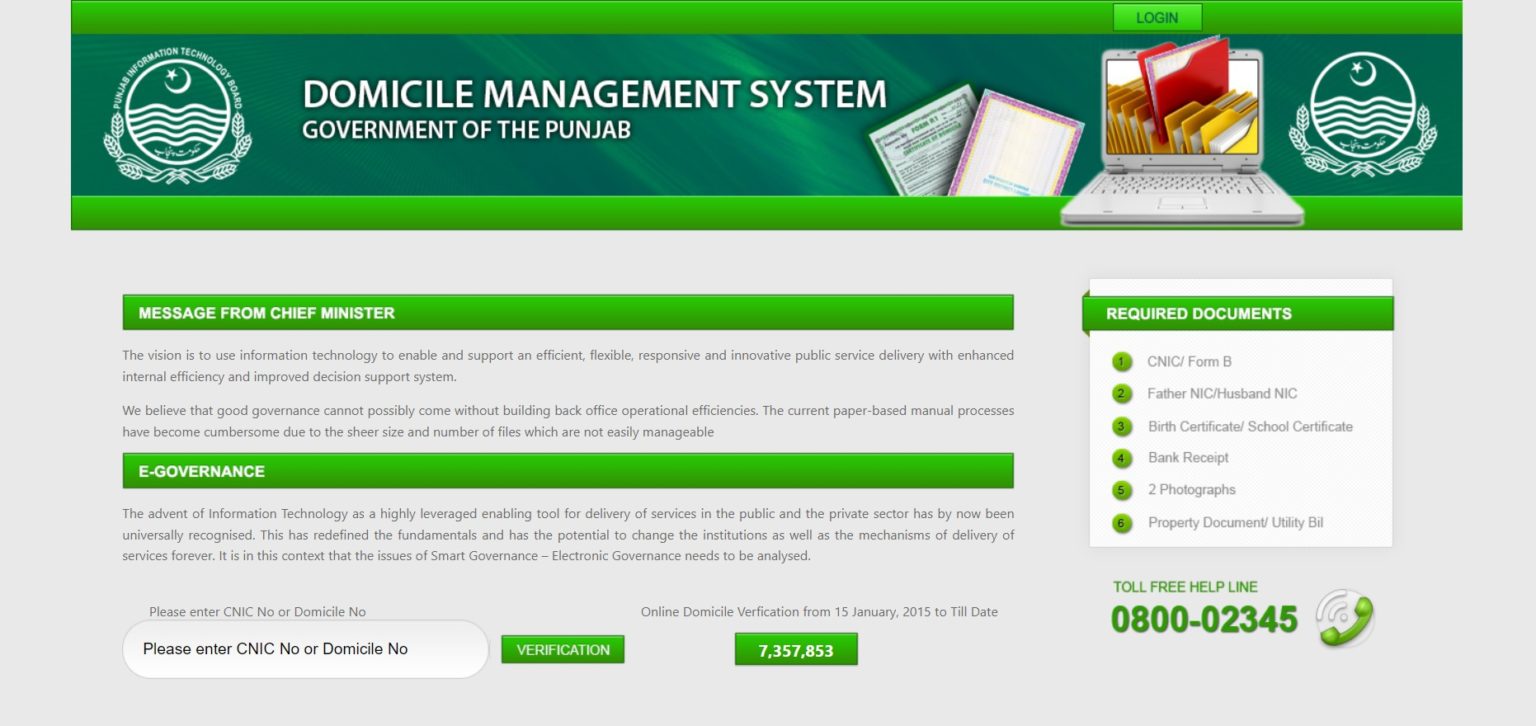
Task: Click numbered badge 1 beside CNIC/ Form B
Action: [x=1121, y=362]
